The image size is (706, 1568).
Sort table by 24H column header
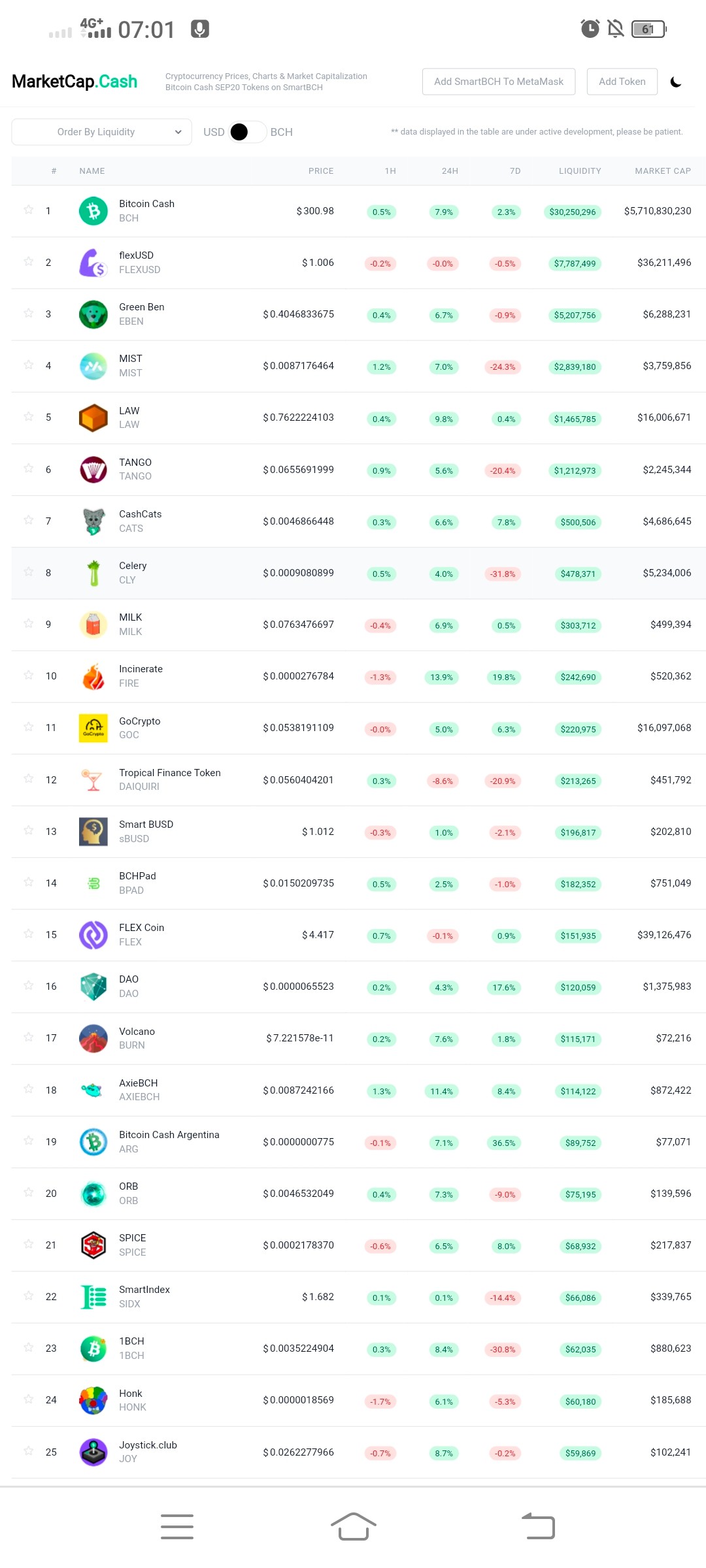pos(450,171)
